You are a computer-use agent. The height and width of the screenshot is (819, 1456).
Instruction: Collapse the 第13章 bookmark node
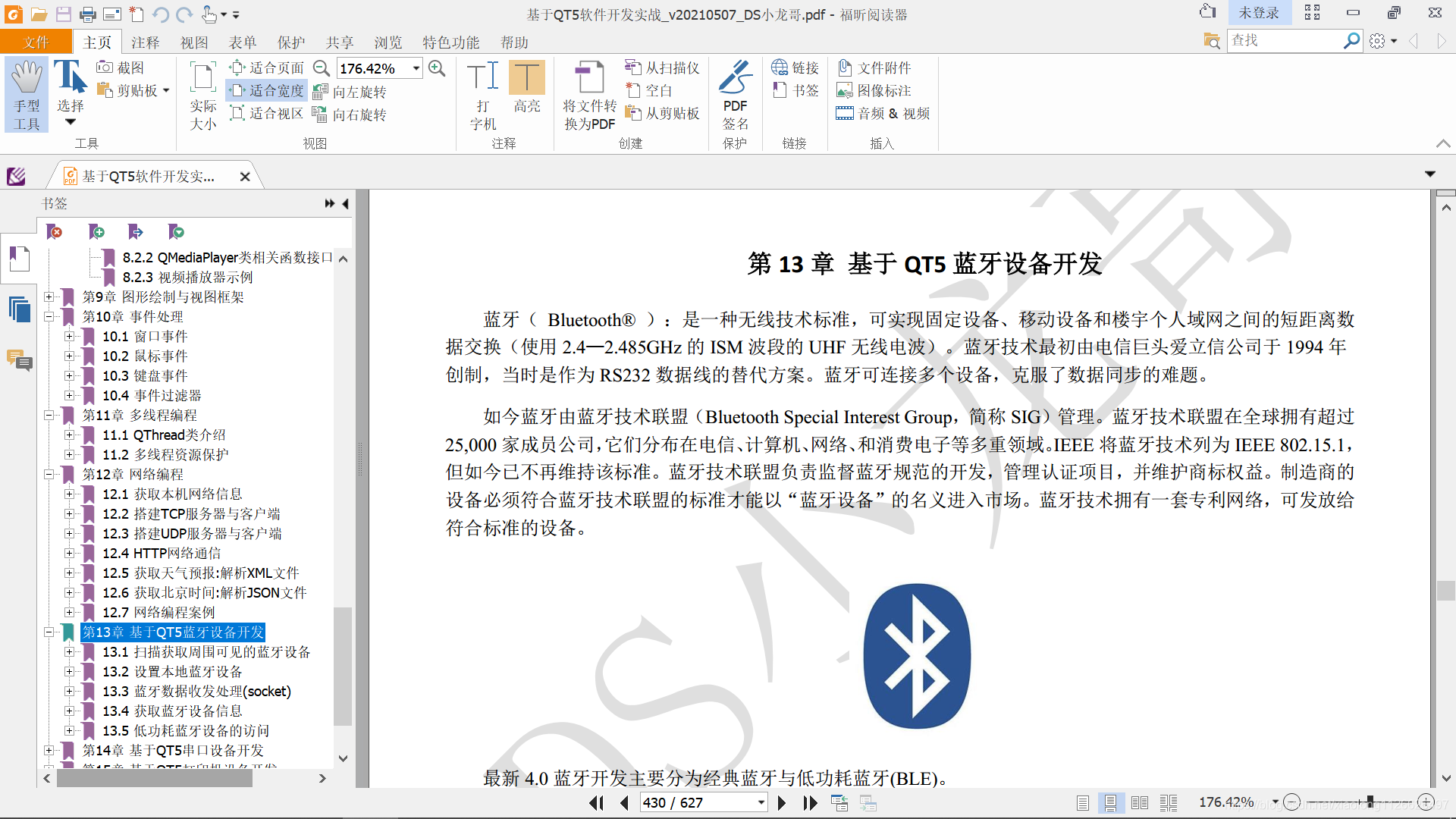49,632
